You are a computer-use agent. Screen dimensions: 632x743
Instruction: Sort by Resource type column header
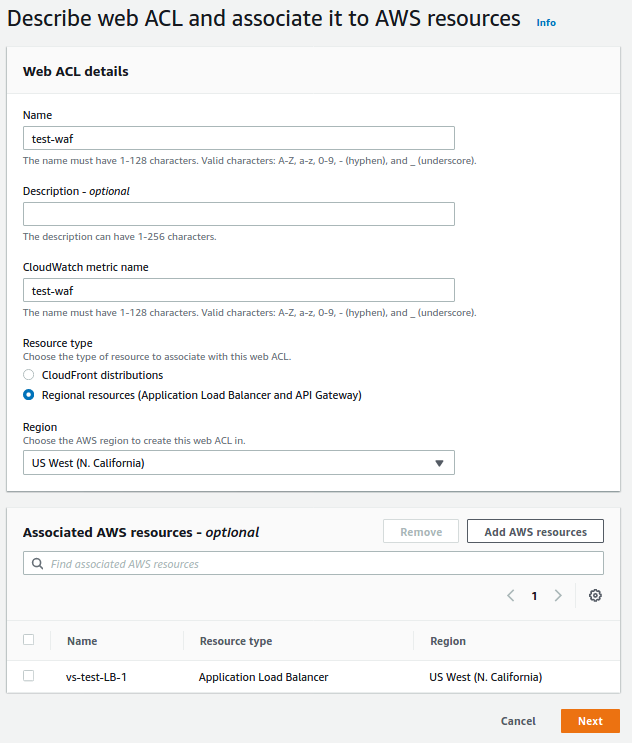point(236,641)
